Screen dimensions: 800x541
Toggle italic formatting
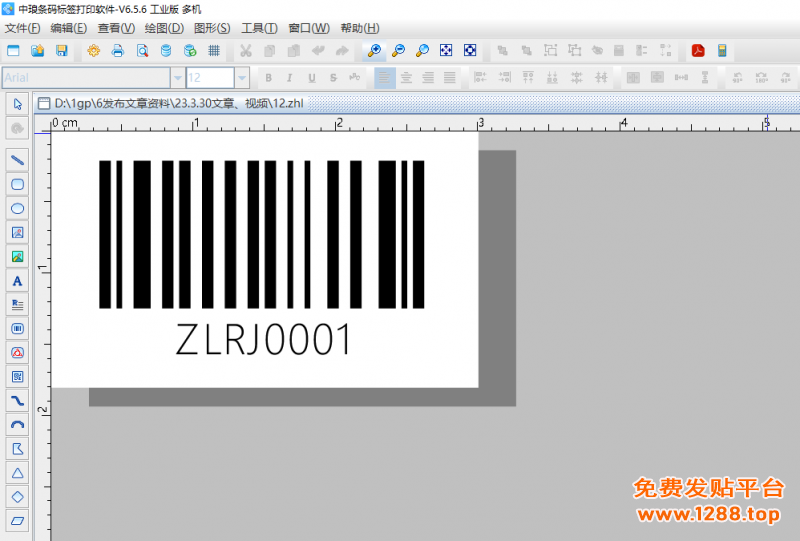289,78
